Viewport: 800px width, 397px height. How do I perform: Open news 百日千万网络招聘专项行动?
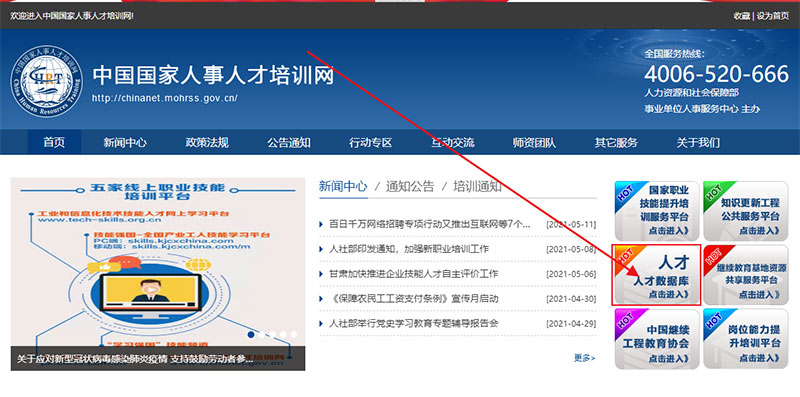(x=430, y=225)
